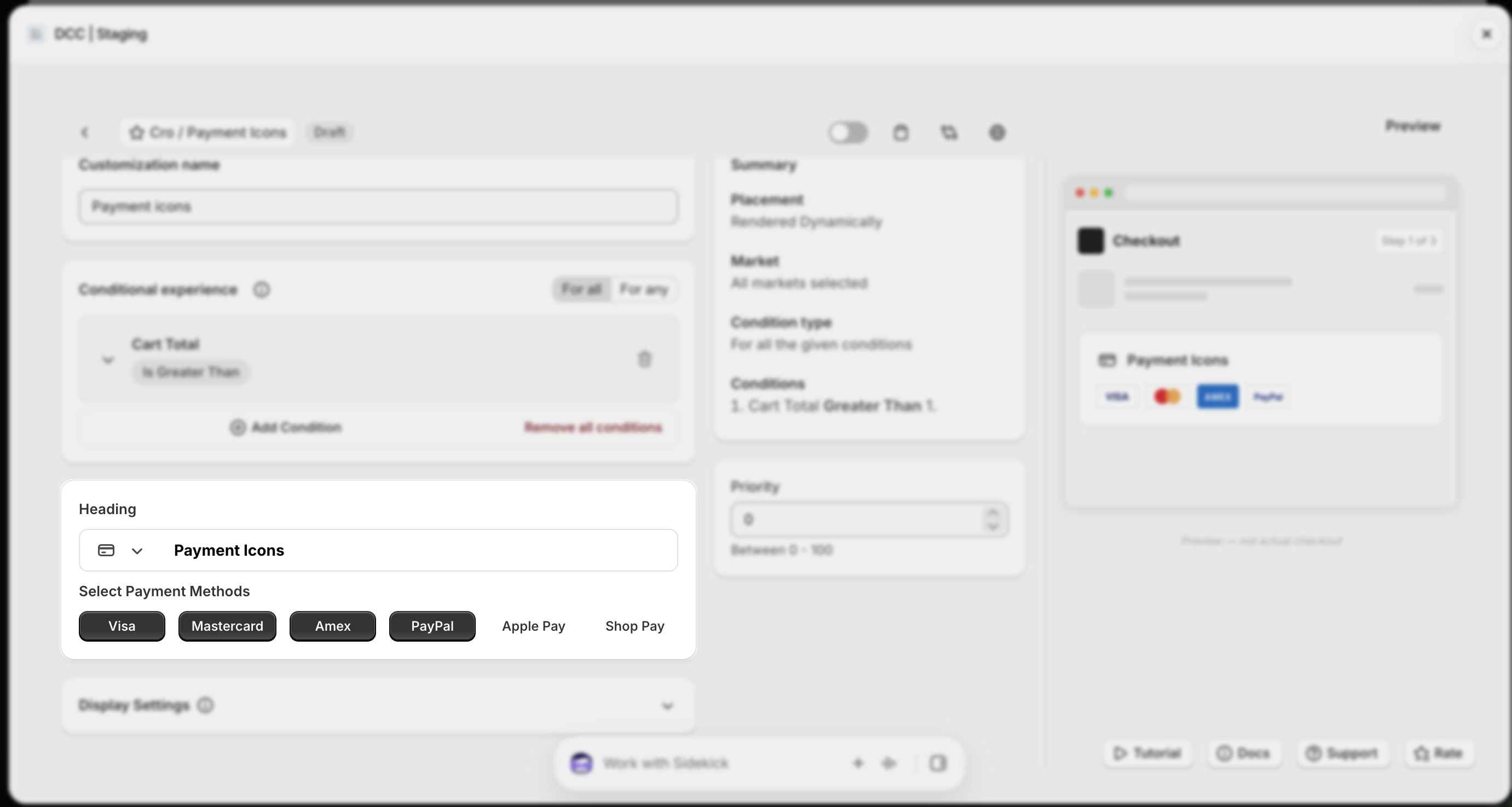Click the card icon in the Heading field
This screenshot has height=807, width=1512.
(106, 551)
